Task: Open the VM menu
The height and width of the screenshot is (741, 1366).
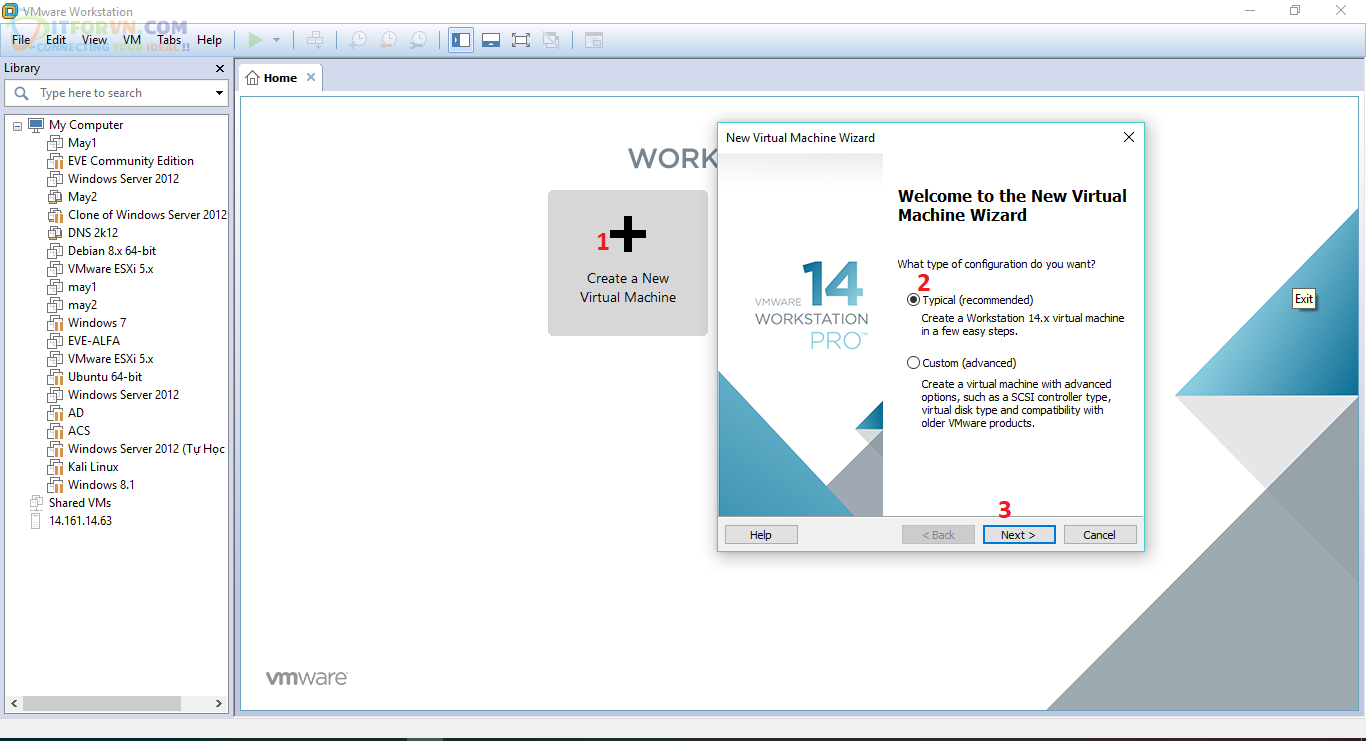Action: pyautogui.click(x=132, y=40)
